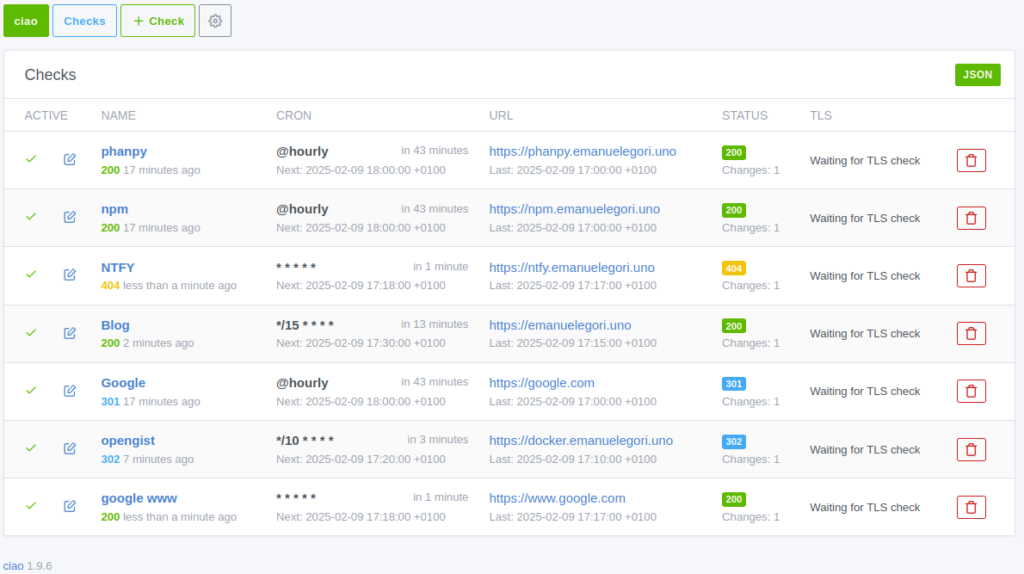The image size is (1024, 574).
Task: Click the "*/15 * * * *" cron expression
Action: click(x=305, y=325)
